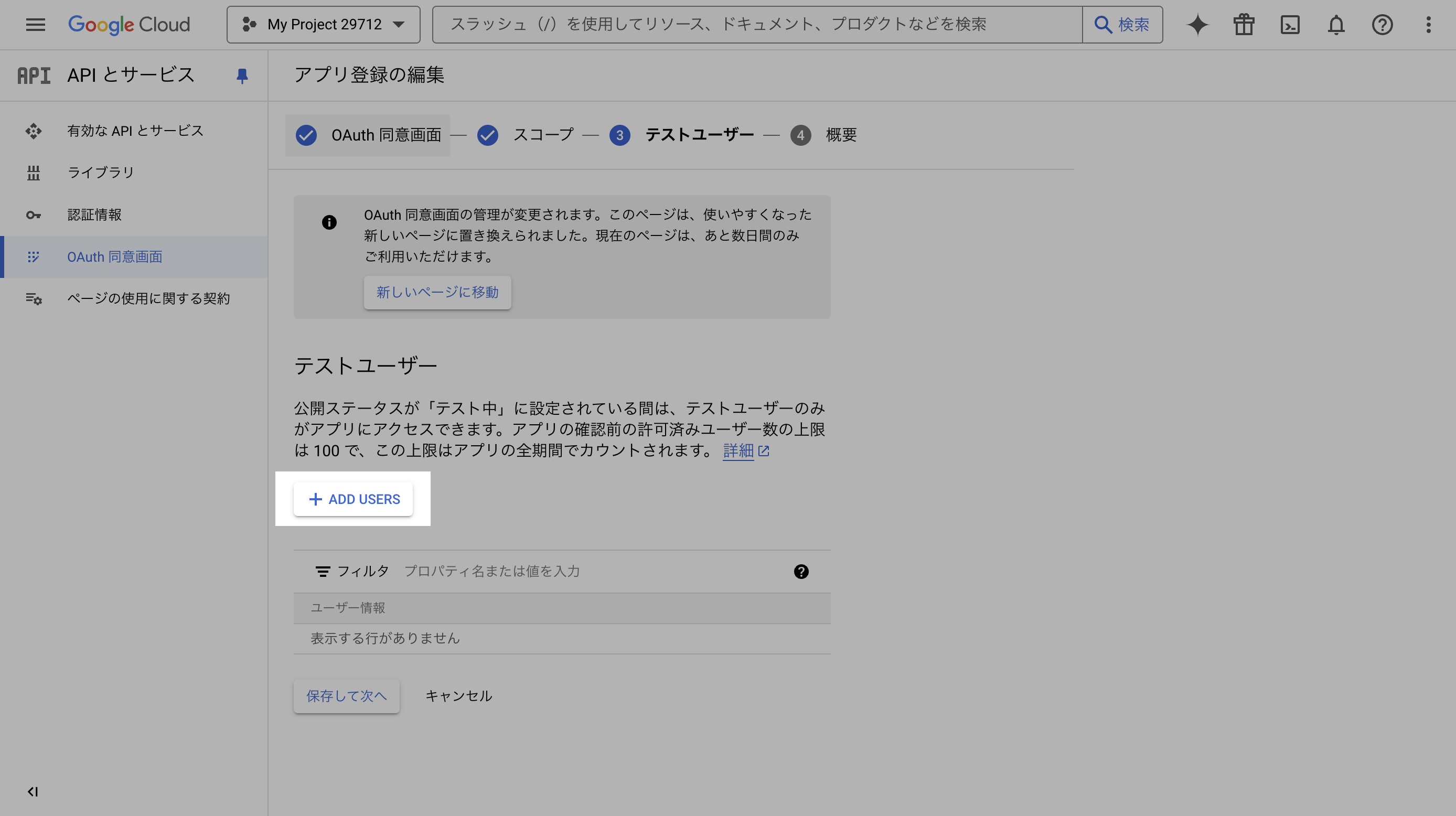The image size is (1456, 816).
Task: Unpin the API とサービス pin icon
Action: pyautogui.click(x=242, y=76)
